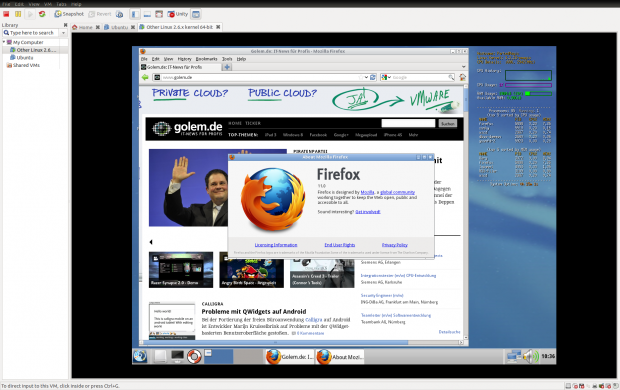The image size is (620, 390).
Task: Open End User Rights link
Action: [340, 245]
